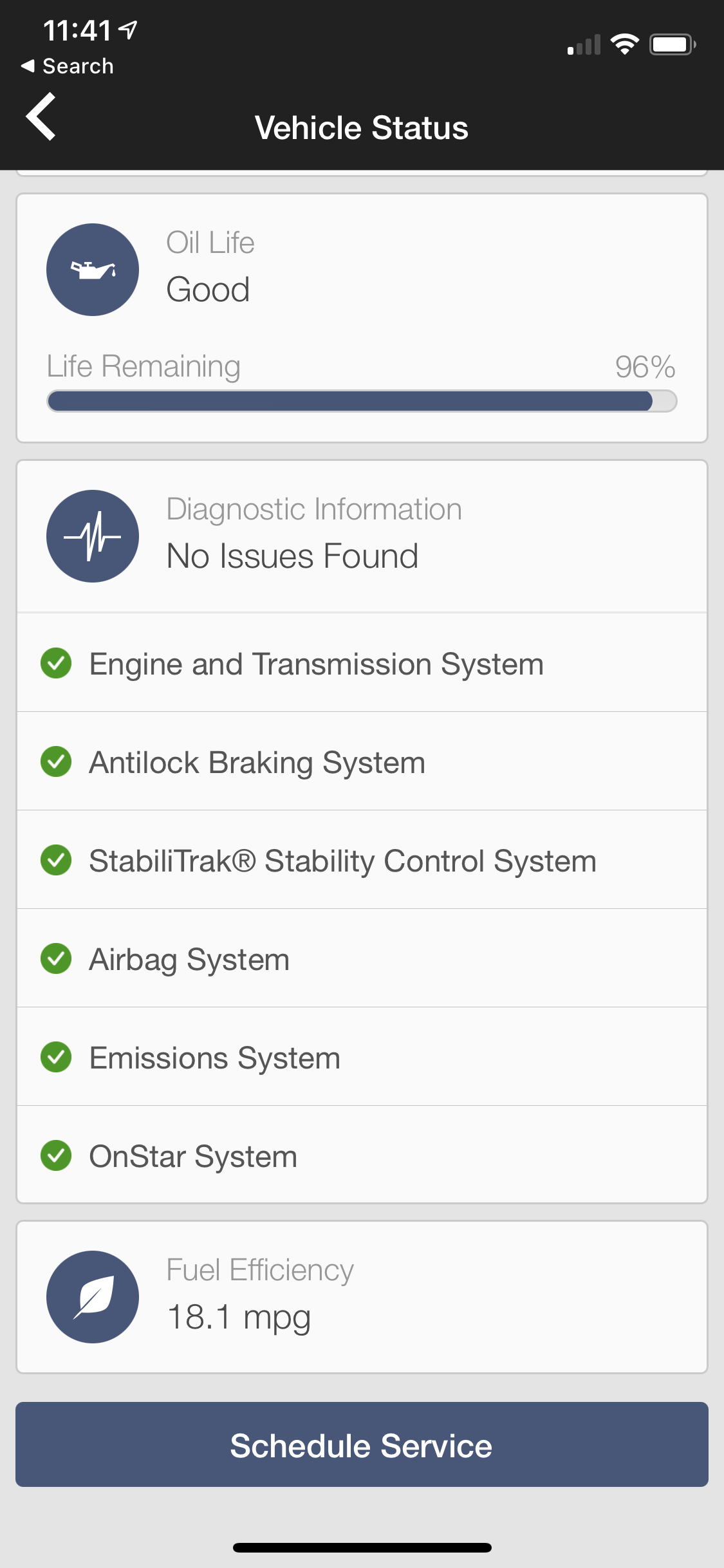Tap the Vehicle Status title
This screenshot has width=724, height=1568.
(x=362, y=127)
